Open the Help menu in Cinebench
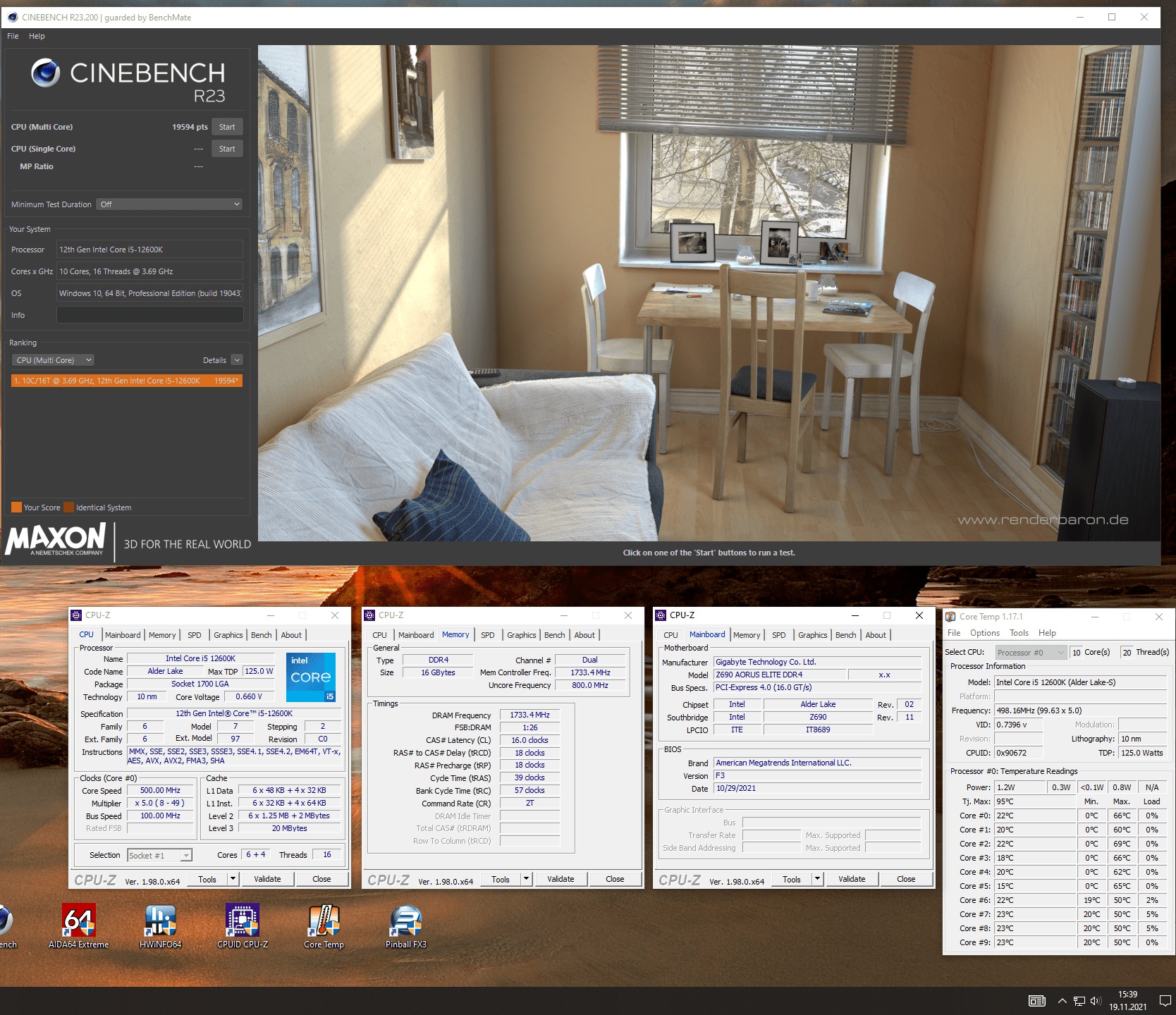 coord(37,36)
